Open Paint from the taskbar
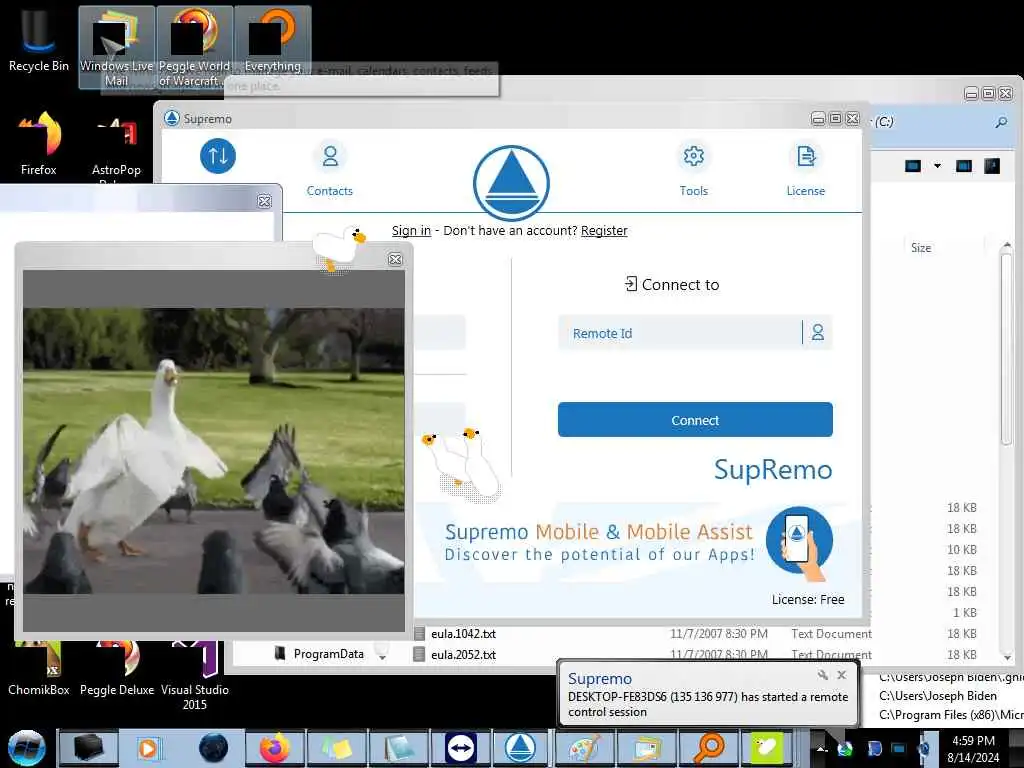This screenshot has width=1024, height=768. (583, 748)
